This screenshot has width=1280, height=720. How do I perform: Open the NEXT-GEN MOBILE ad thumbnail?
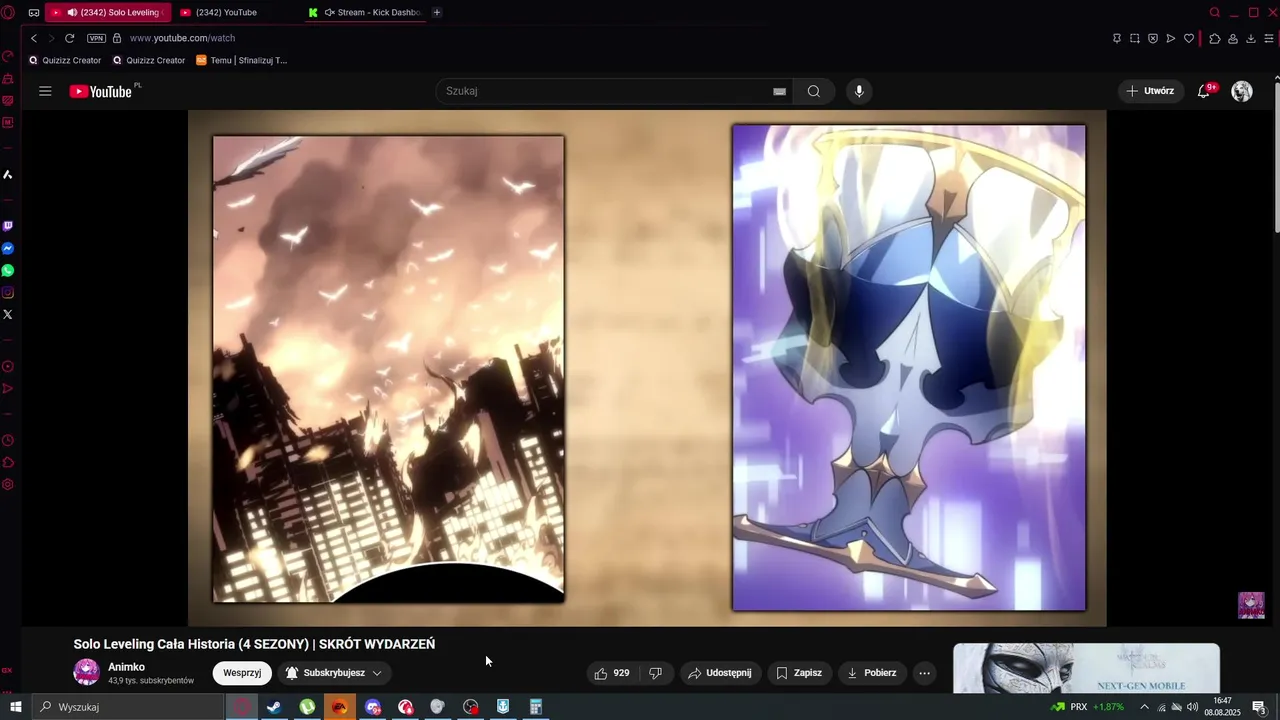tap(1086, 668)
